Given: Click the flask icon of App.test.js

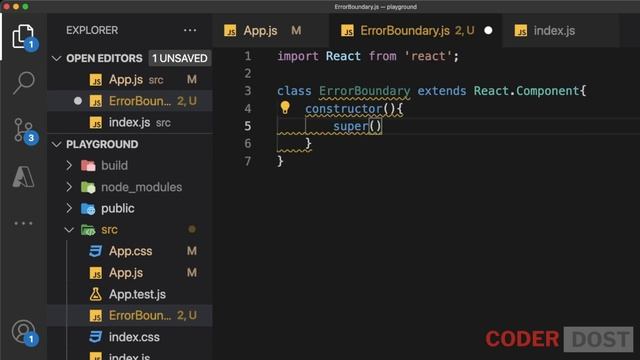Looking at the screenshot, I should point(96,294).
